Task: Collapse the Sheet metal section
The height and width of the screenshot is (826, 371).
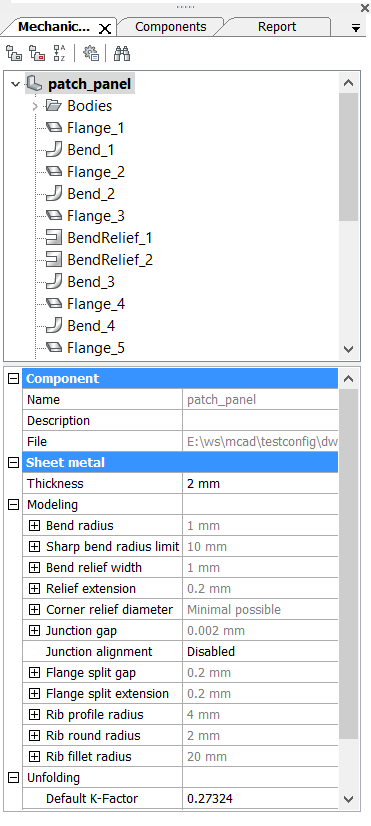Action: point(14,463)
